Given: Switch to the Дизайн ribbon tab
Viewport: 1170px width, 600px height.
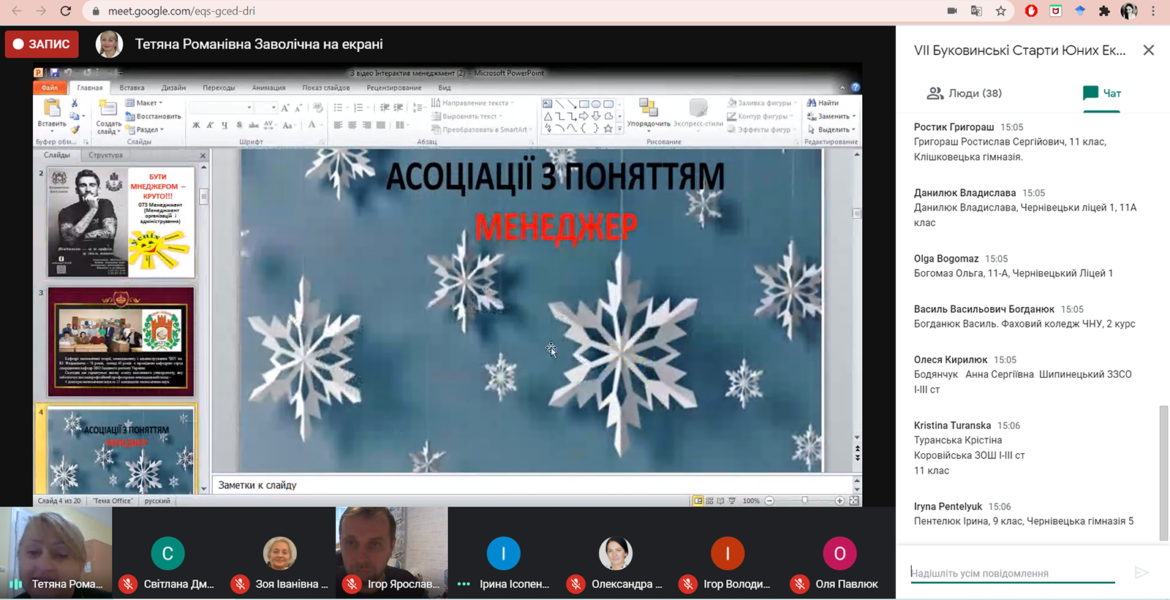Looking at the screenshot, I should [174, 87].
